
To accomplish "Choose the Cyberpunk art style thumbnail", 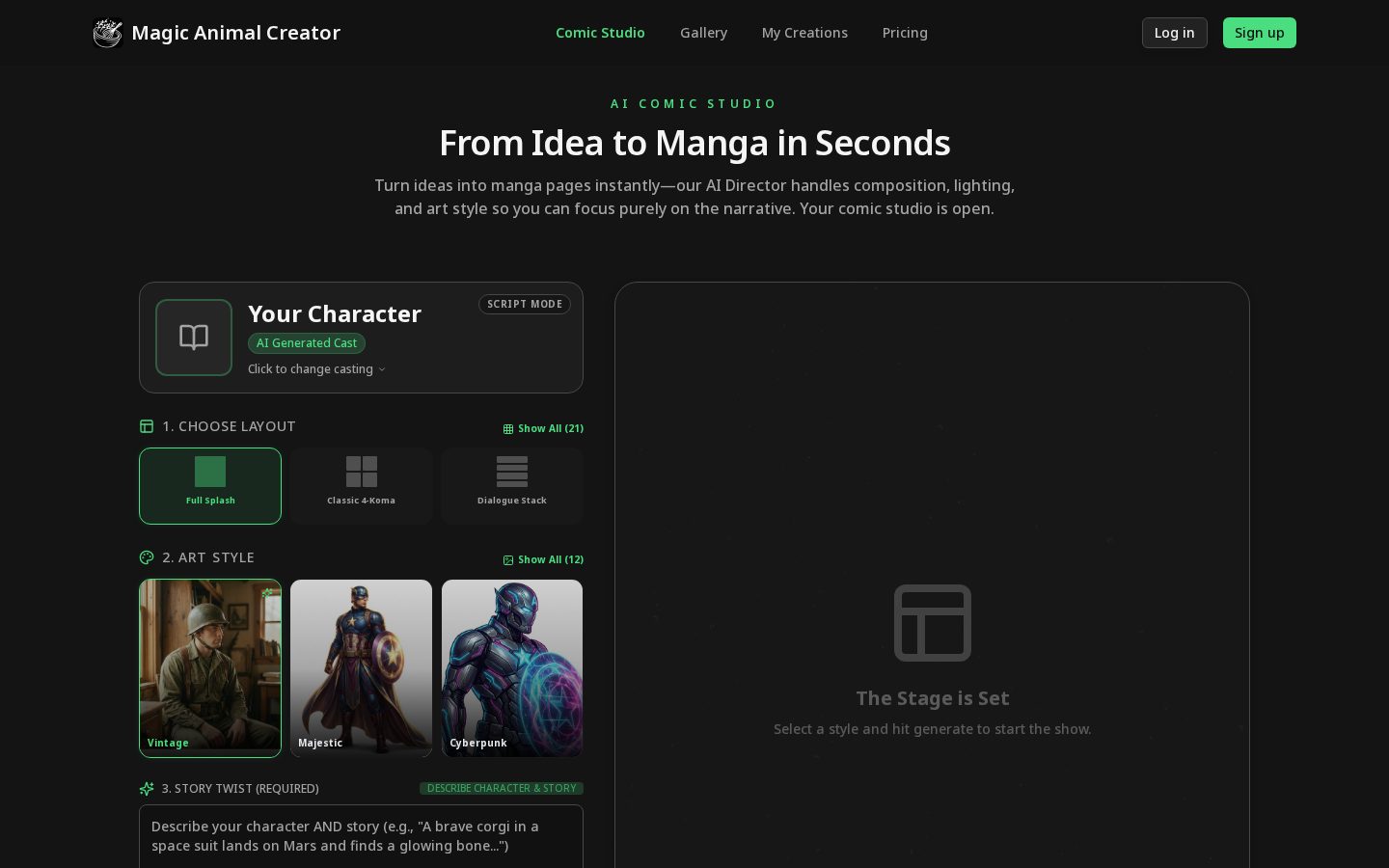I will [512, 668].
